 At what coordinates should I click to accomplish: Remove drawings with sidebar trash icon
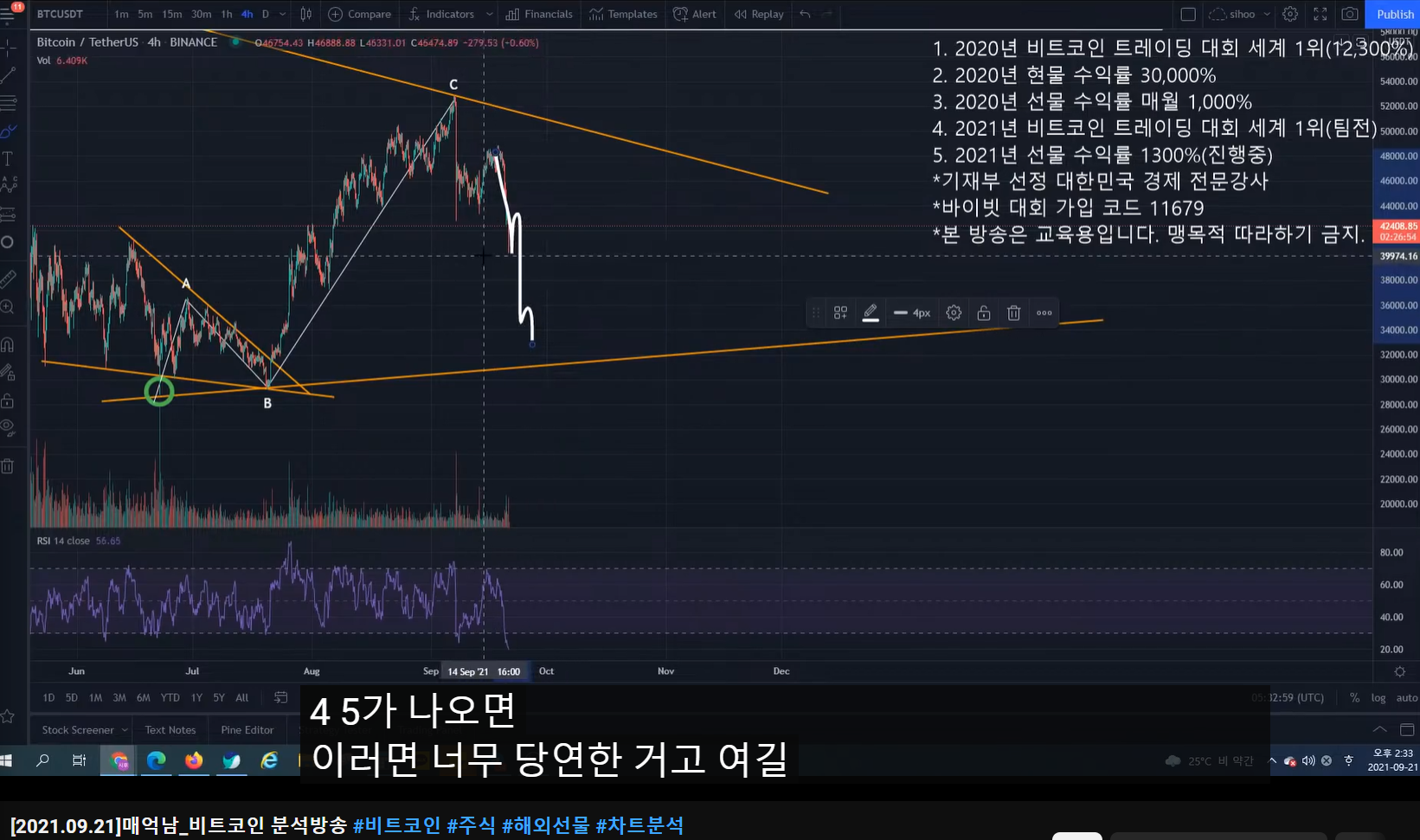point(8,466)
